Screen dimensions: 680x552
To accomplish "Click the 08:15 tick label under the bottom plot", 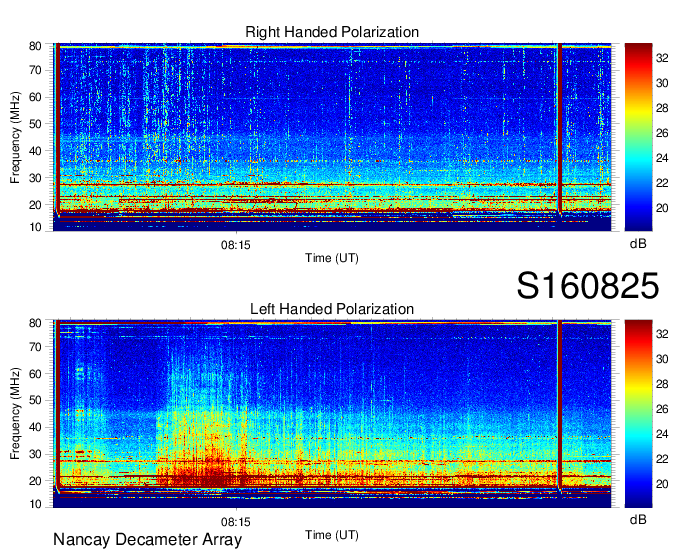I will coord(235,522).
